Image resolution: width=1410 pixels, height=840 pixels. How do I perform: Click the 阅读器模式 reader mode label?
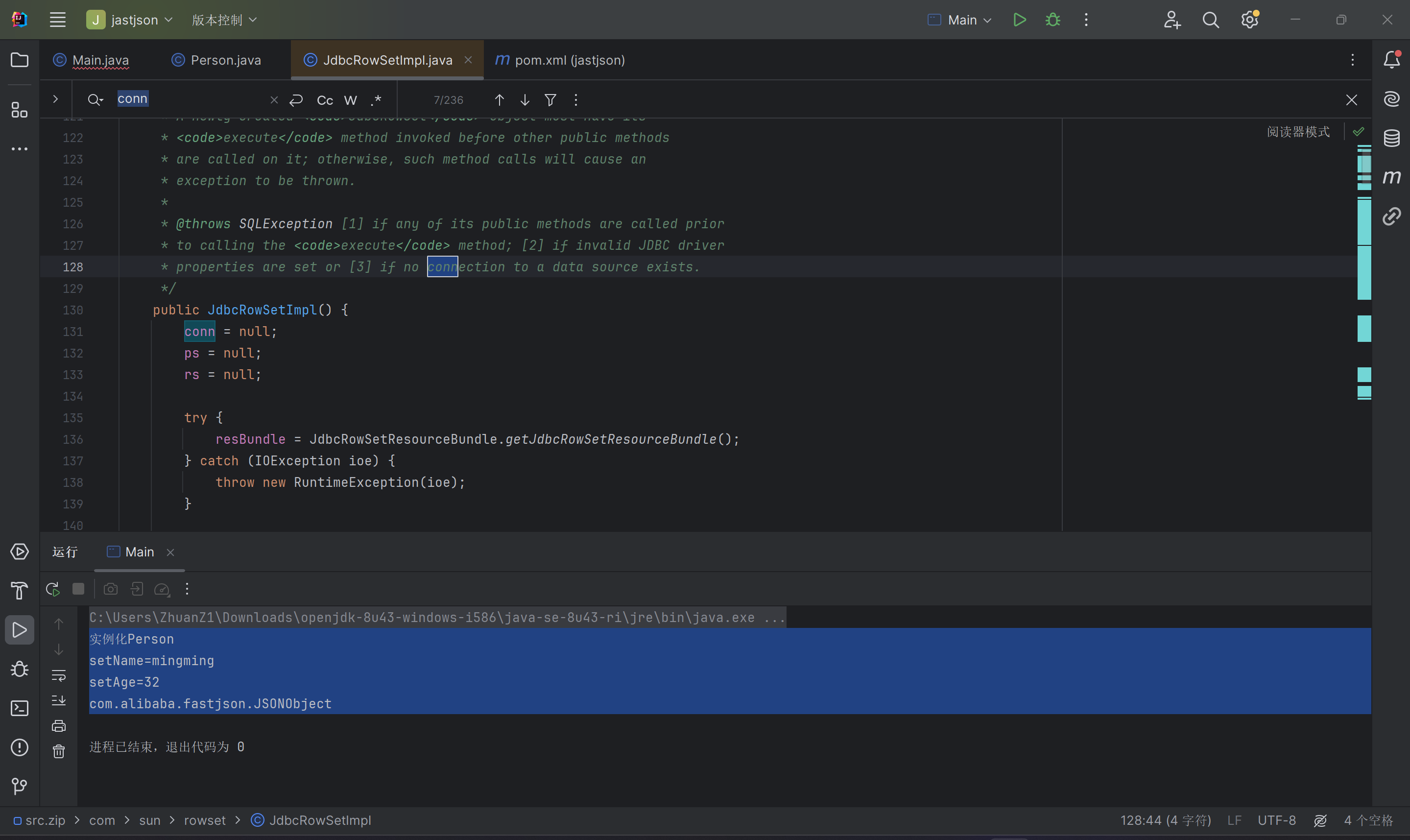[1298, 131]
